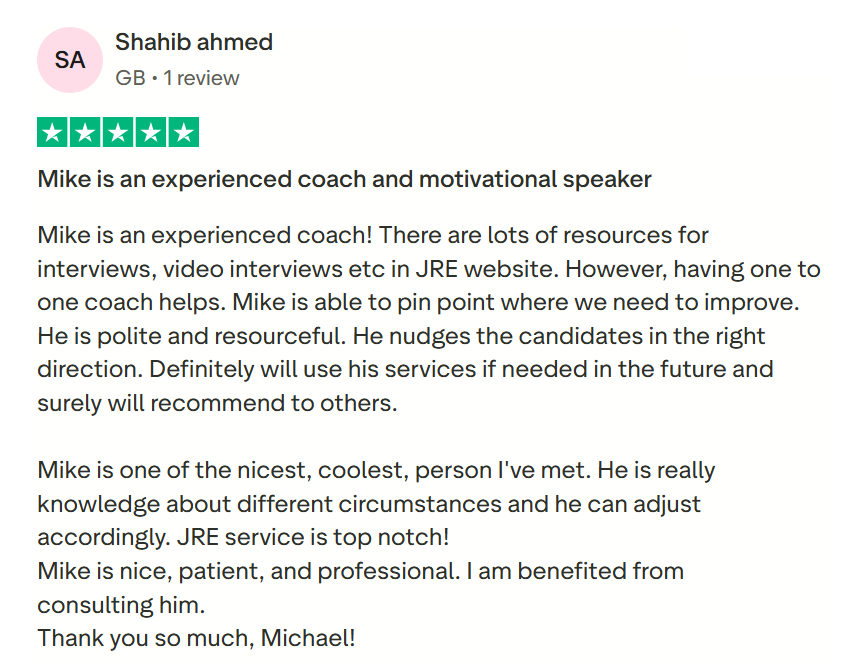This screenshot has height=666, width=868.
Task: Open the "1 review" count link
Action: pyautogui.click(x=201, y=78)
